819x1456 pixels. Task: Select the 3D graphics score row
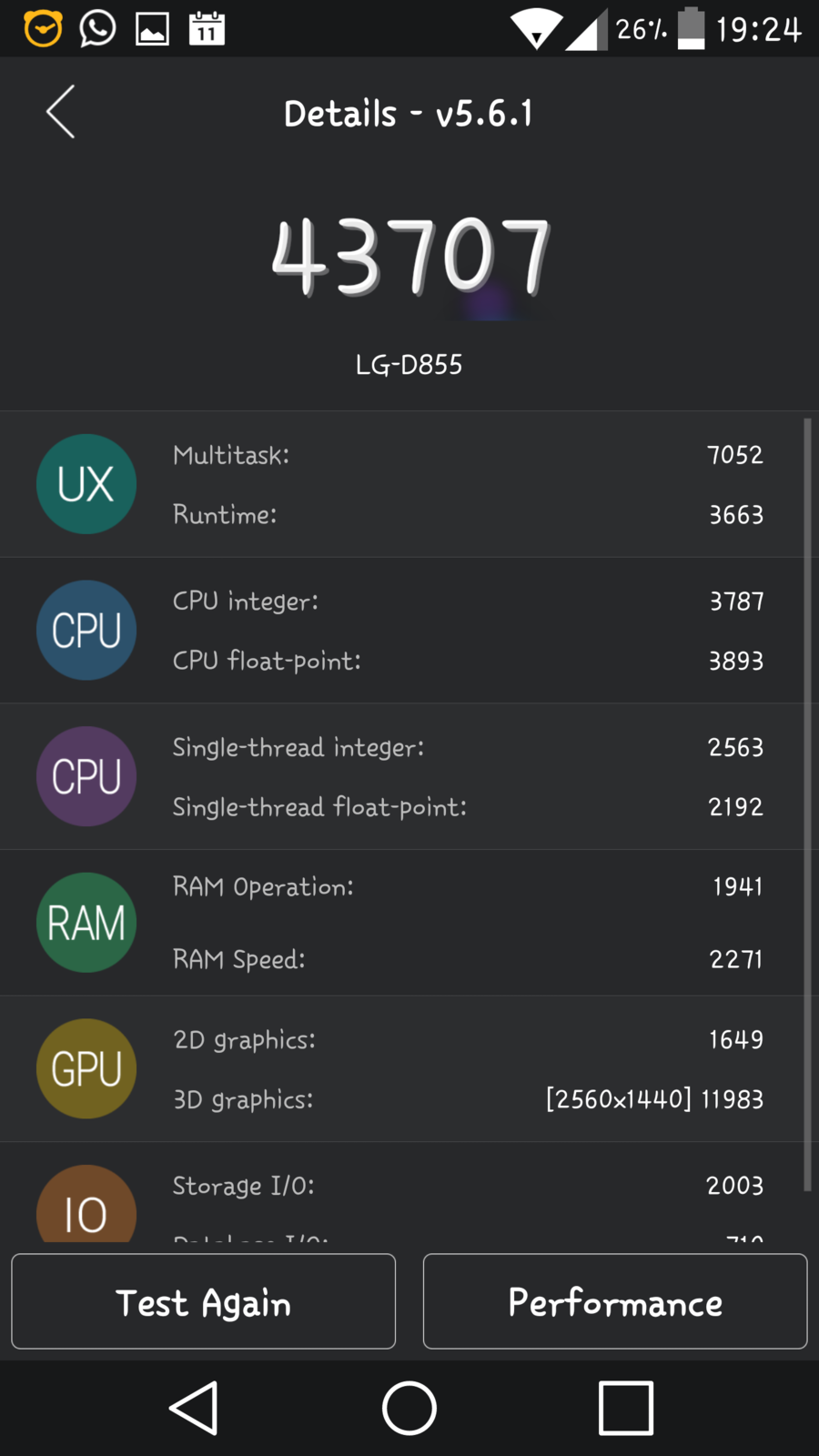pos(468,1099)
